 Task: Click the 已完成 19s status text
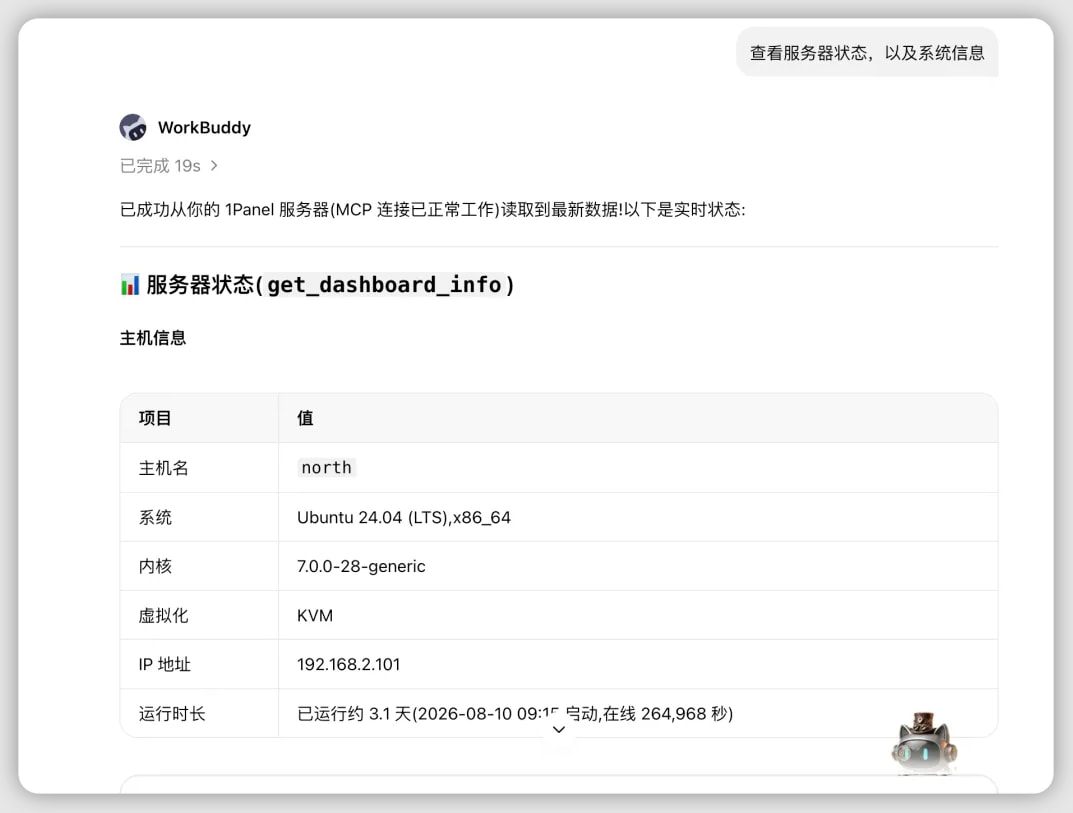tap(160, 166)
